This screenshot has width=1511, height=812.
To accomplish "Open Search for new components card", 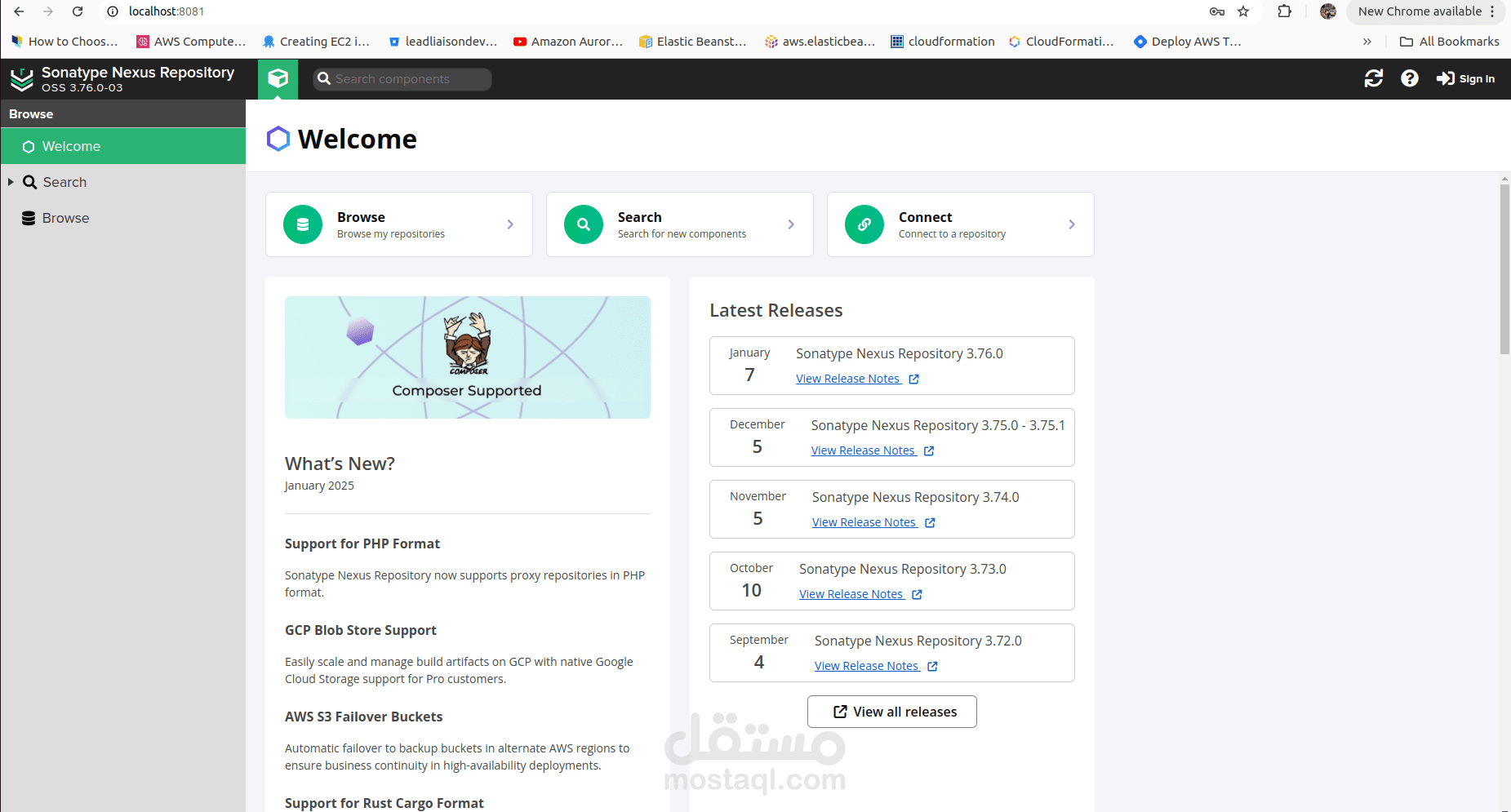I will point(680,224).
